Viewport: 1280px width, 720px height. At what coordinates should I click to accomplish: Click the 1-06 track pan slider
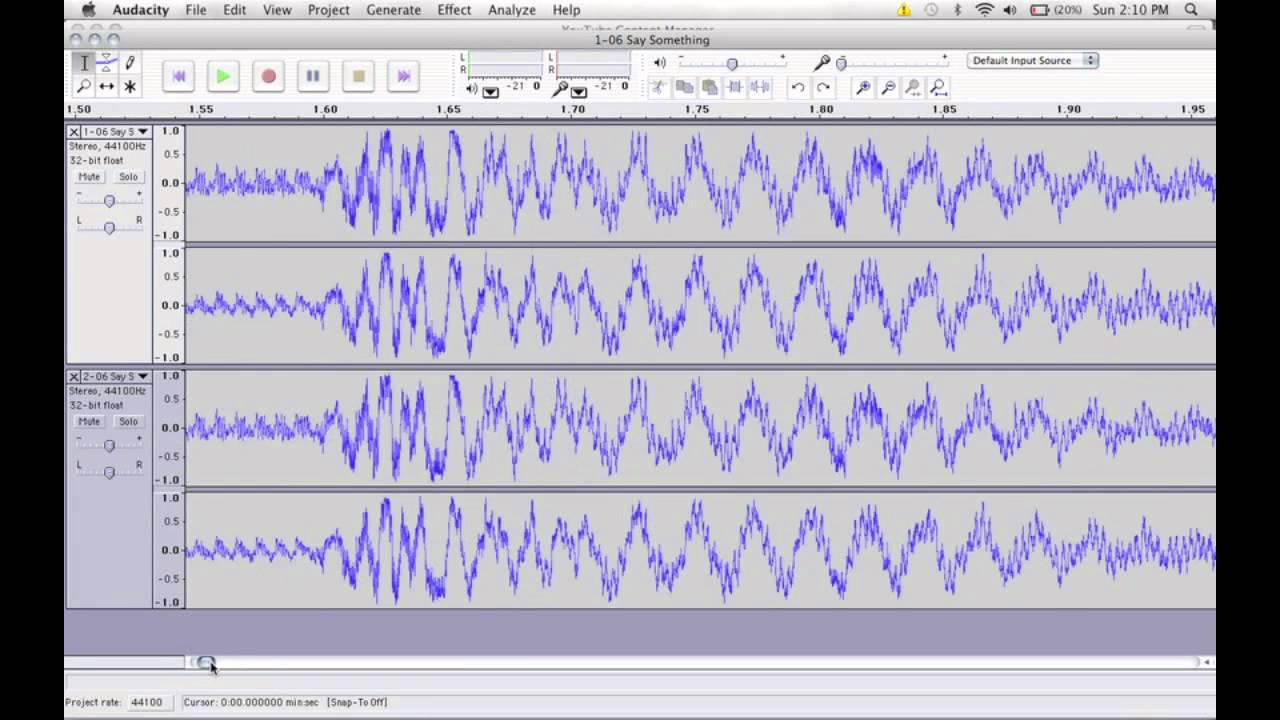109,227
